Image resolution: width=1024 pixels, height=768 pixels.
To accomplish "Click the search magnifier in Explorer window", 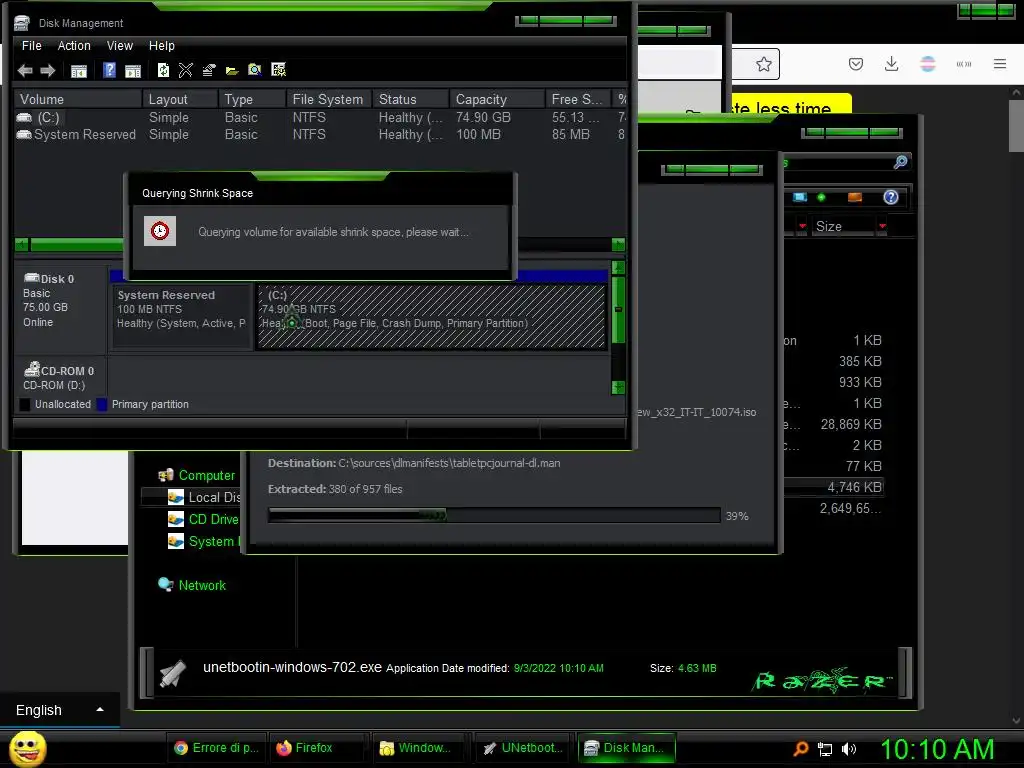I will pyautogui.click(x=901, y=162).
